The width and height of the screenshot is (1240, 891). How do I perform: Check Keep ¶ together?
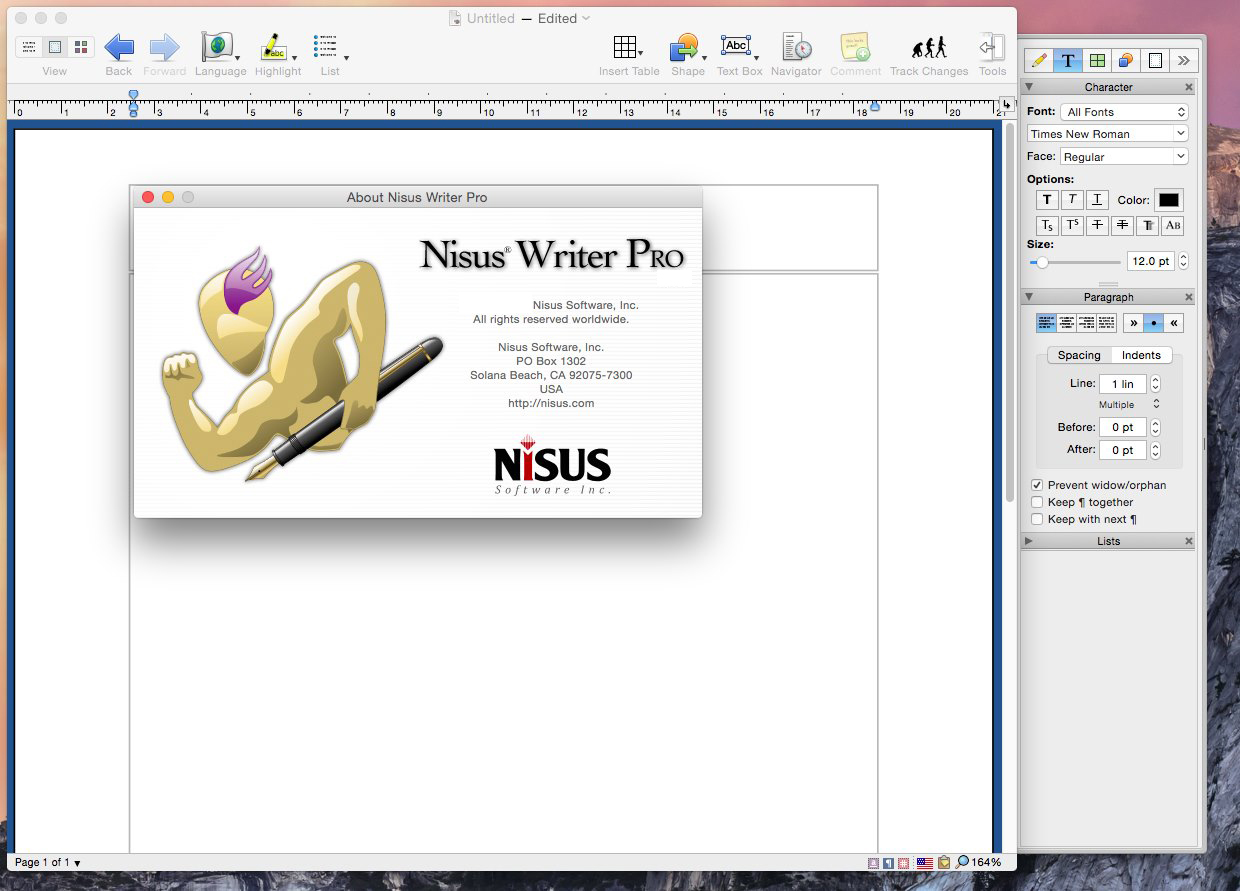1037,502
